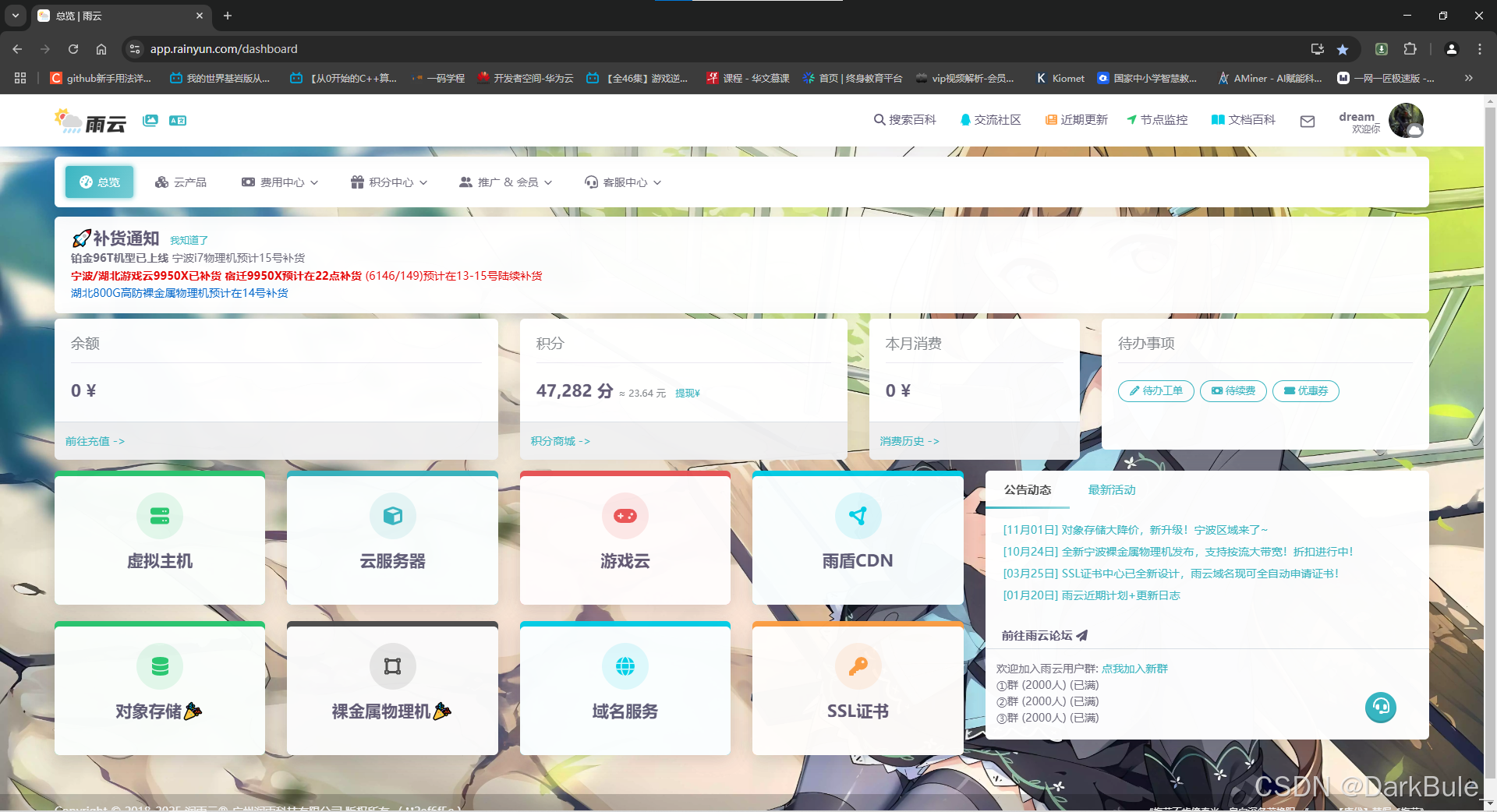Image resolution: width=1497 pixels, height=812 pixels.
Task: Open [10月24日] 宁波裸金属物理机 announcement
Action: (x=1178, y=552)
